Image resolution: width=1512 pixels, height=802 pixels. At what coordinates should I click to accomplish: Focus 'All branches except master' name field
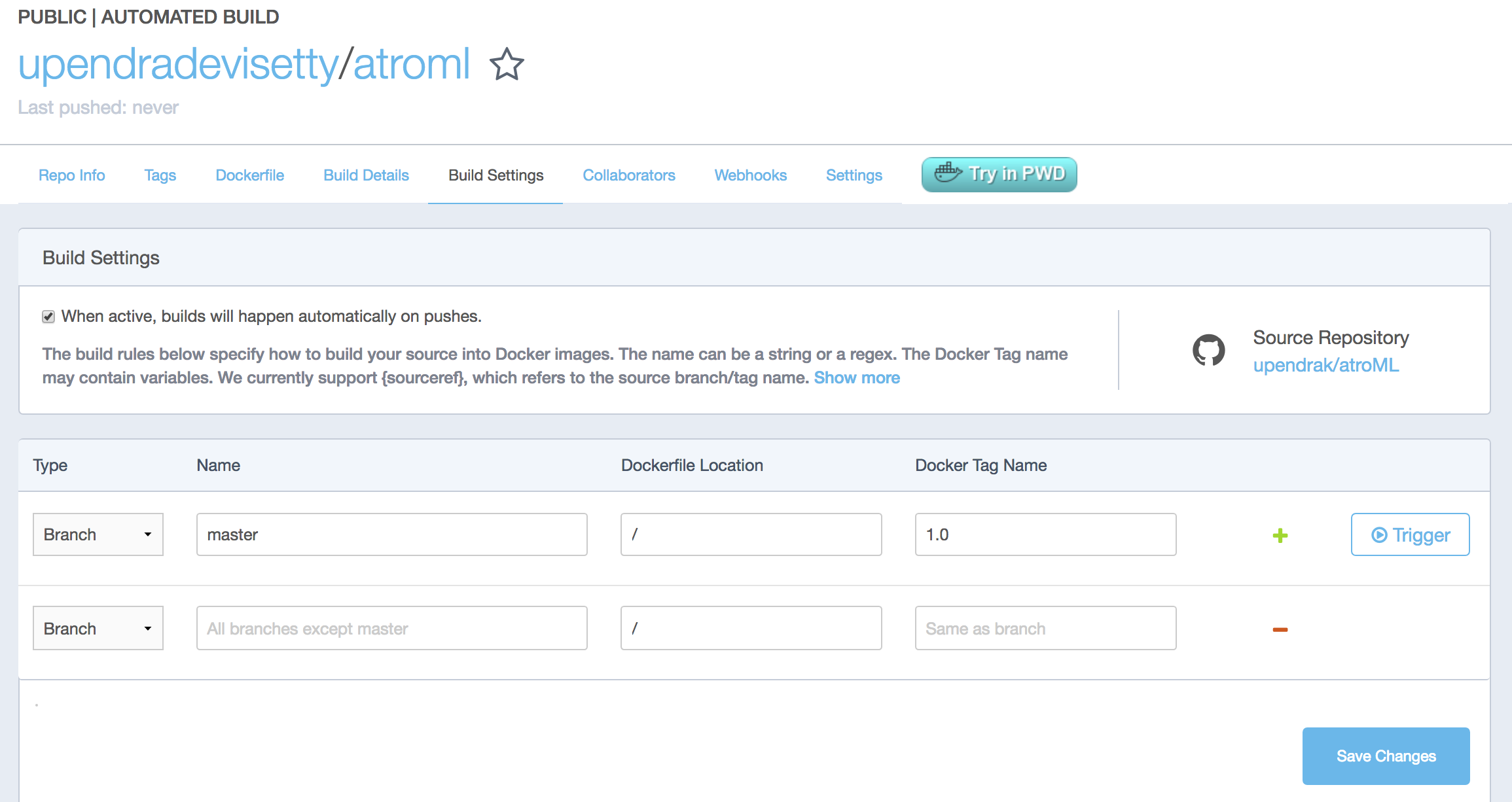pyautogui.click(x=392, y=628)
